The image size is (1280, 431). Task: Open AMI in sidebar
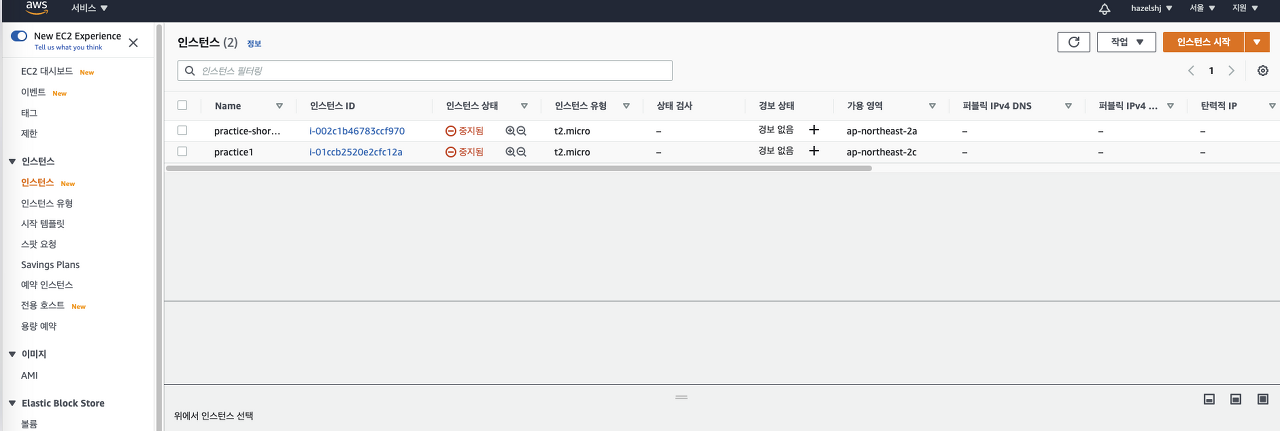coord(29,375)
